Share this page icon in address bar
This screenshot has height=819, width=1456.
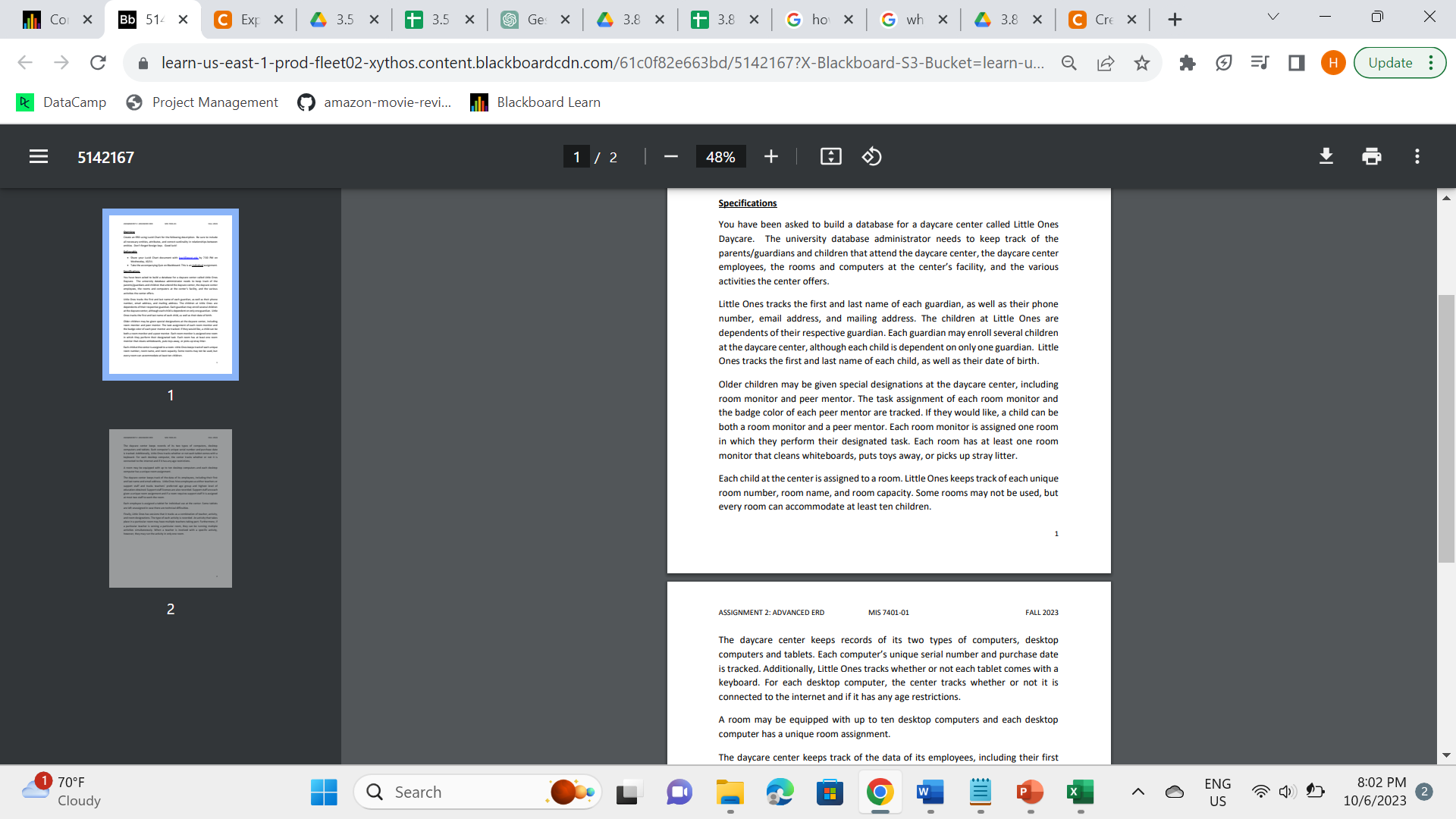pos(1106,63)
